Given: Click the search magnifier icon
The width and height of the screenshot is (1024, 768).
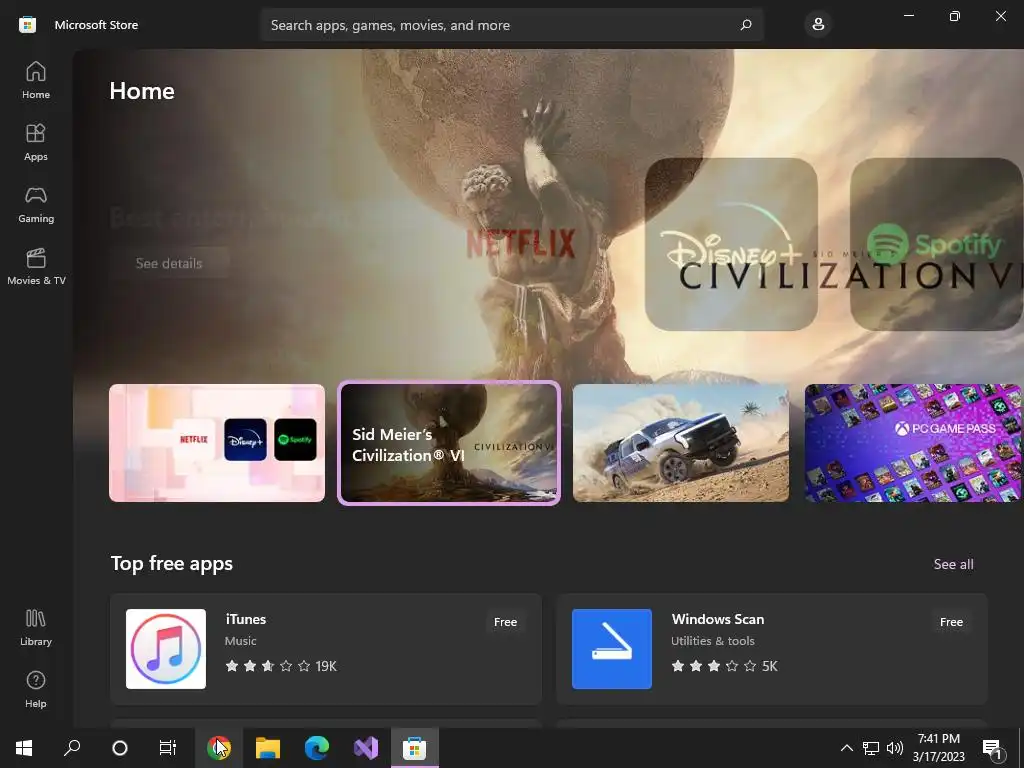Looking at the screenshot, I should (x=746, y=25).
